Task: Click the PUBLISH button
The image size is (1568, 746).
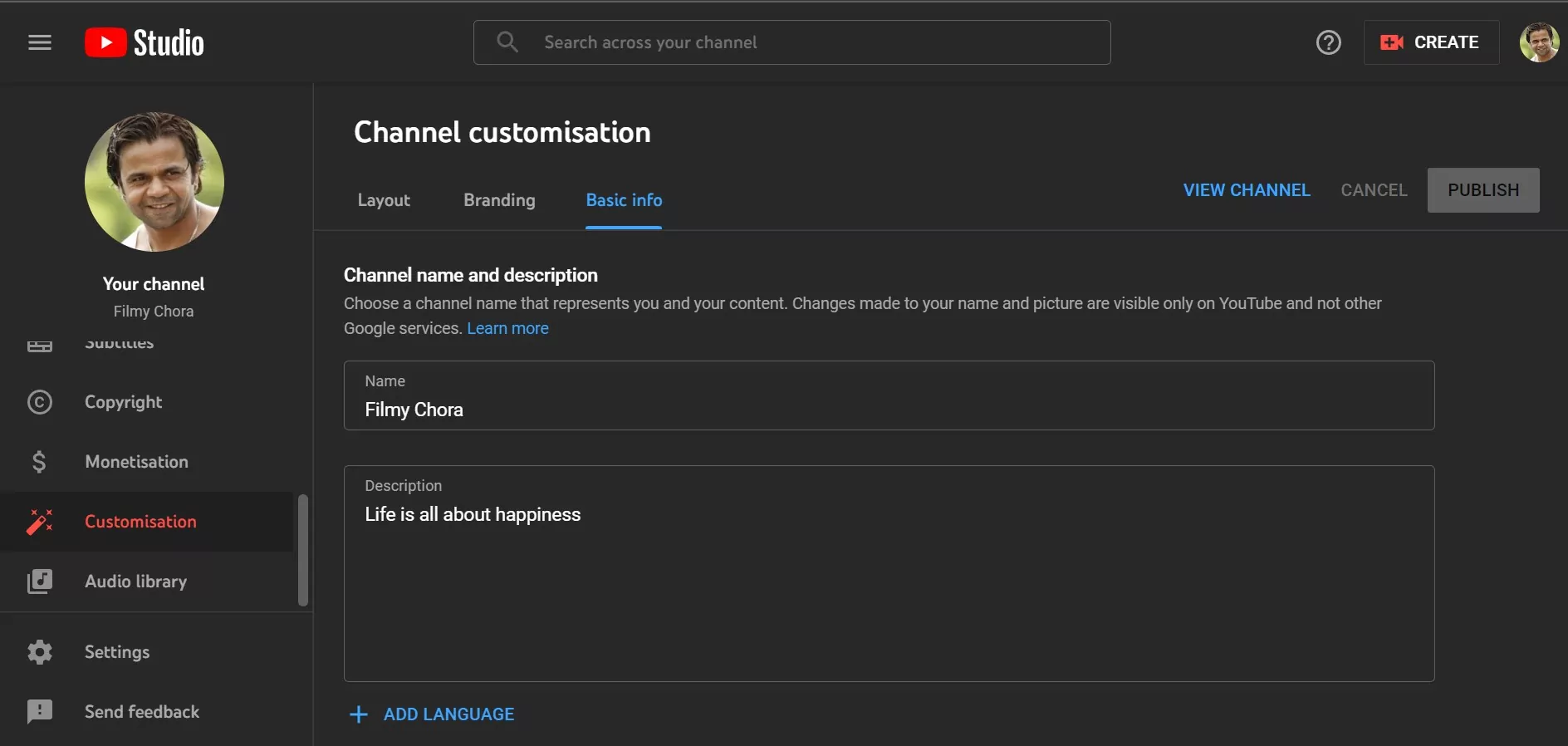Action: click(1483, 190)
